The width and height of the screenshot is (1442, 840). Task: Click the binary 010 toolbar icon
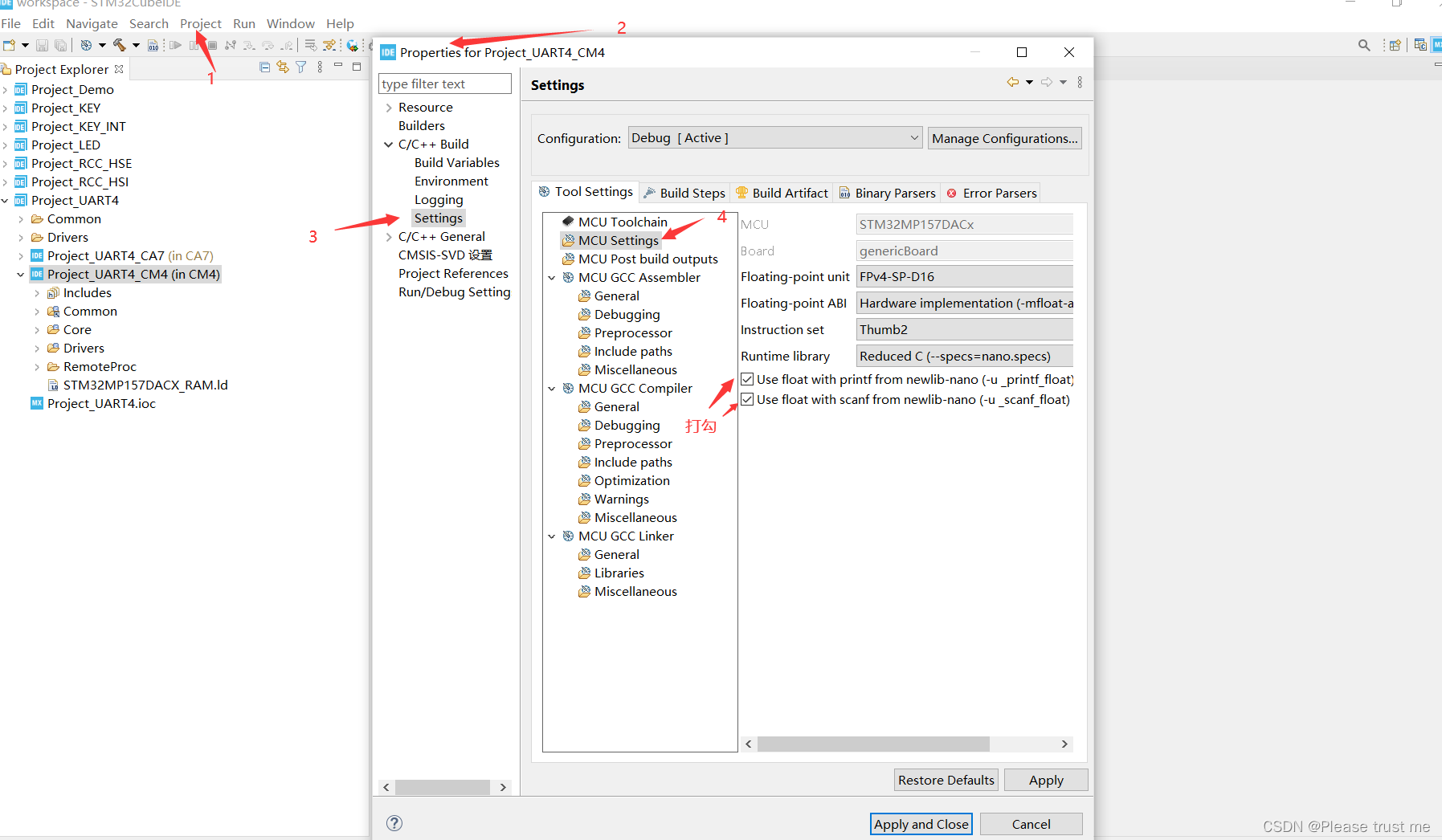pos(153,45)
